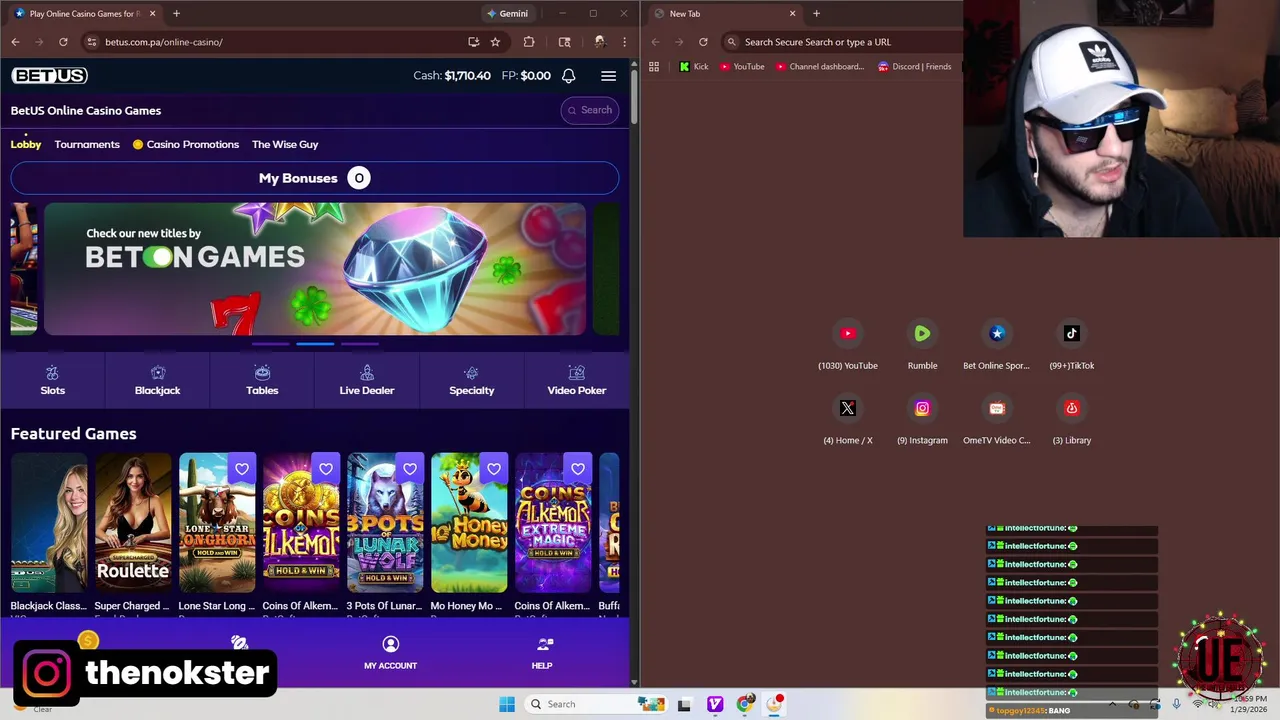Select the Lobby tab
This screenshot has height=720, width=1280.
coord(26,144)
